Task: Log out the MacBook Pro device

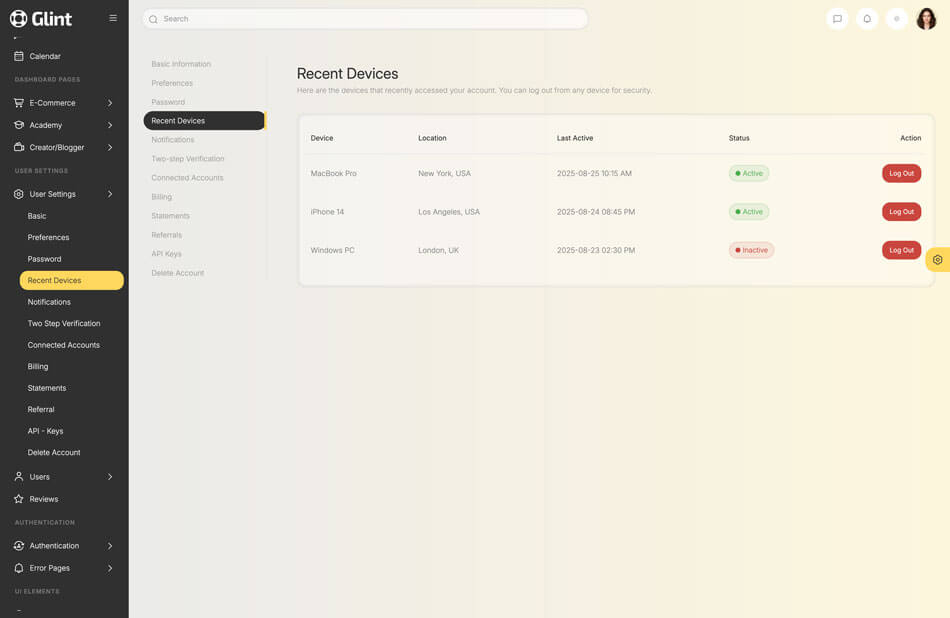Action: (901, 173)
